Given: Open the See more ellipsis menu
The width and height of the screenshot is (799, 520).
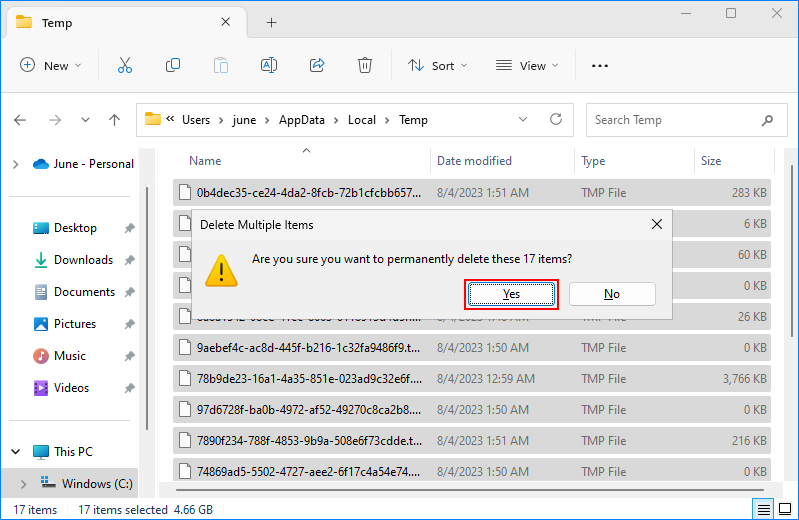Looking at the screenshot, I should click(600, 66).
